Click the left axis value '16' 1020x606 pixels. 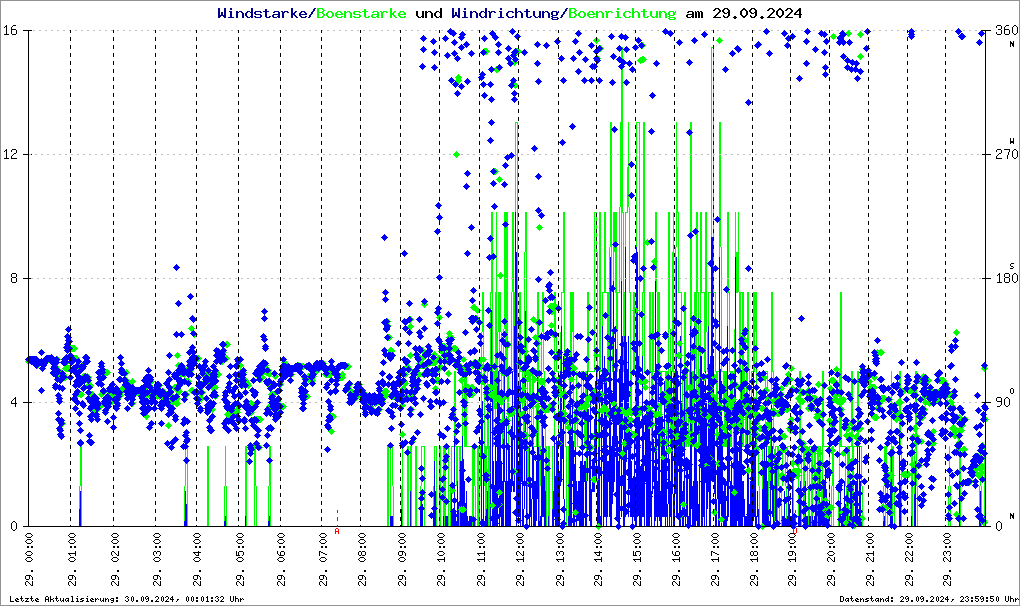point(9,31)
